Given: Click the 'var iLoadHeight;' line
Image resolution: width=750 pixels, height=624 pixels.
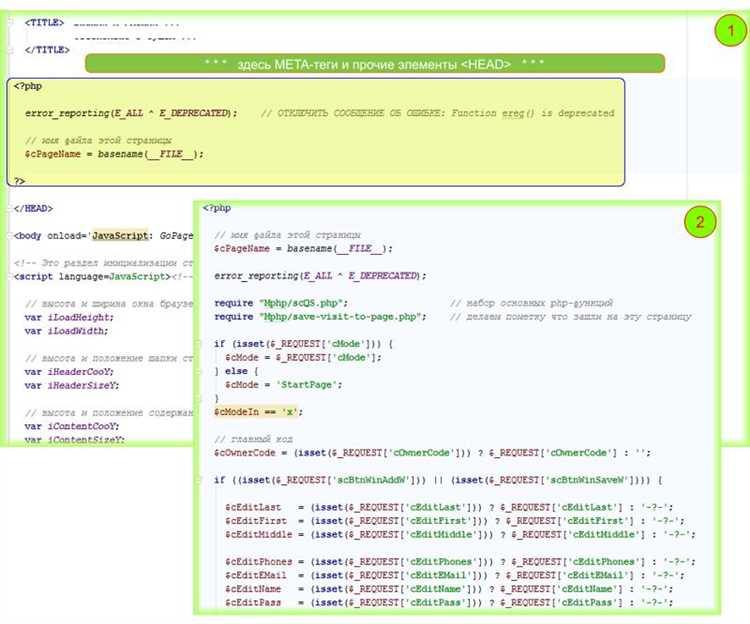Looking at the screenshot, I should click(x=69, y=317).
